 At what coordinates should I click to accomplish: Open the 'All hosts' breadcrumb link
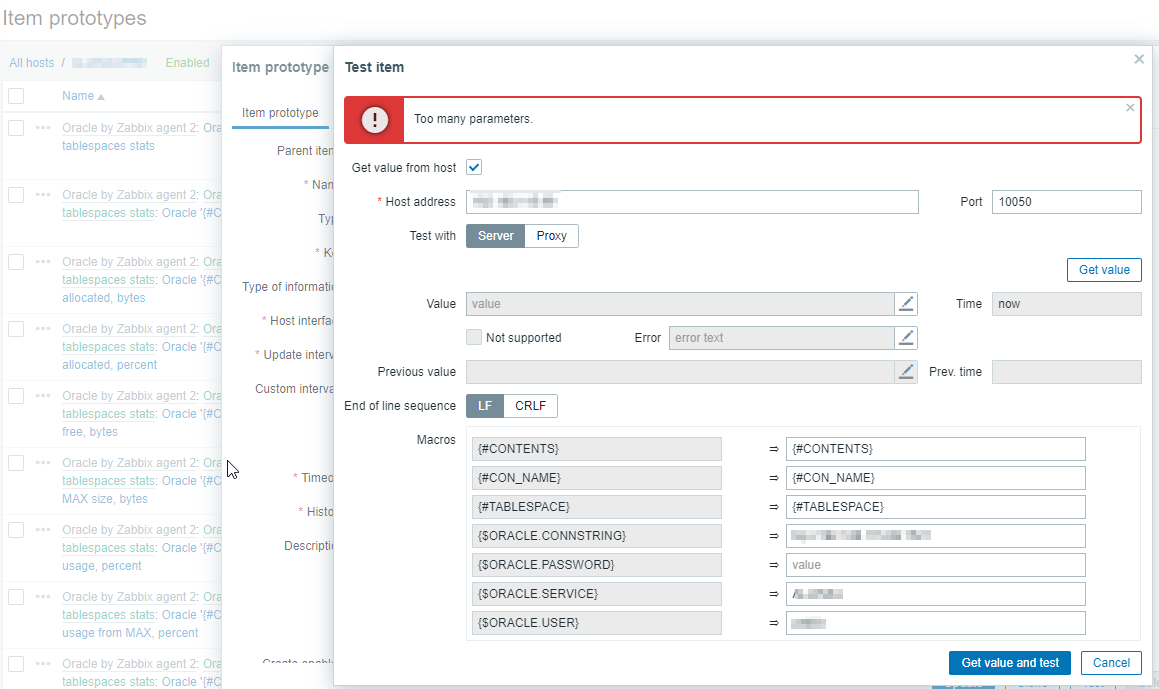click(x=32, y=63)
